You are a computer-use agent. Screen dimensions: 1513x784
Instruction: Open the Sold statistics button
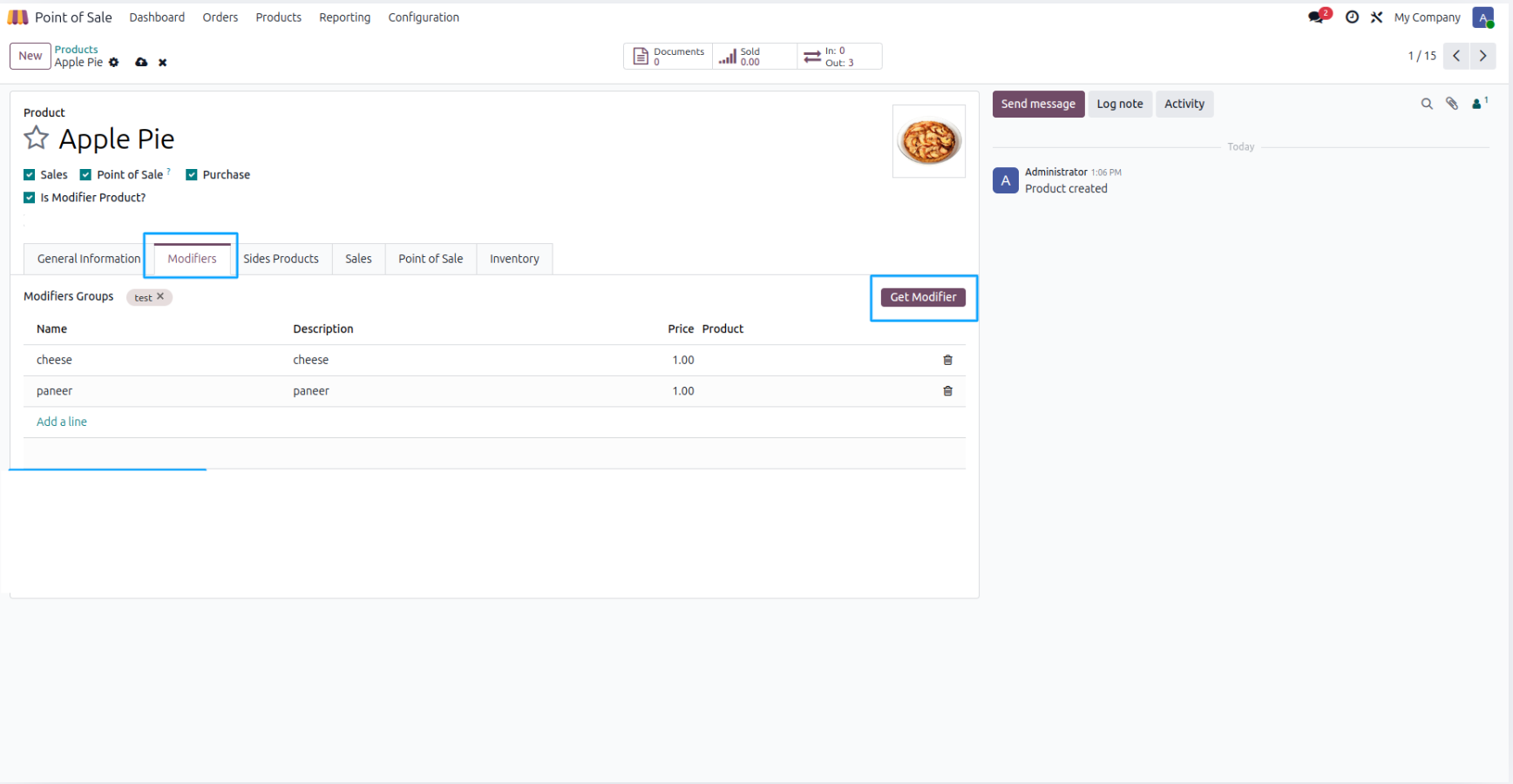(755, 57)
